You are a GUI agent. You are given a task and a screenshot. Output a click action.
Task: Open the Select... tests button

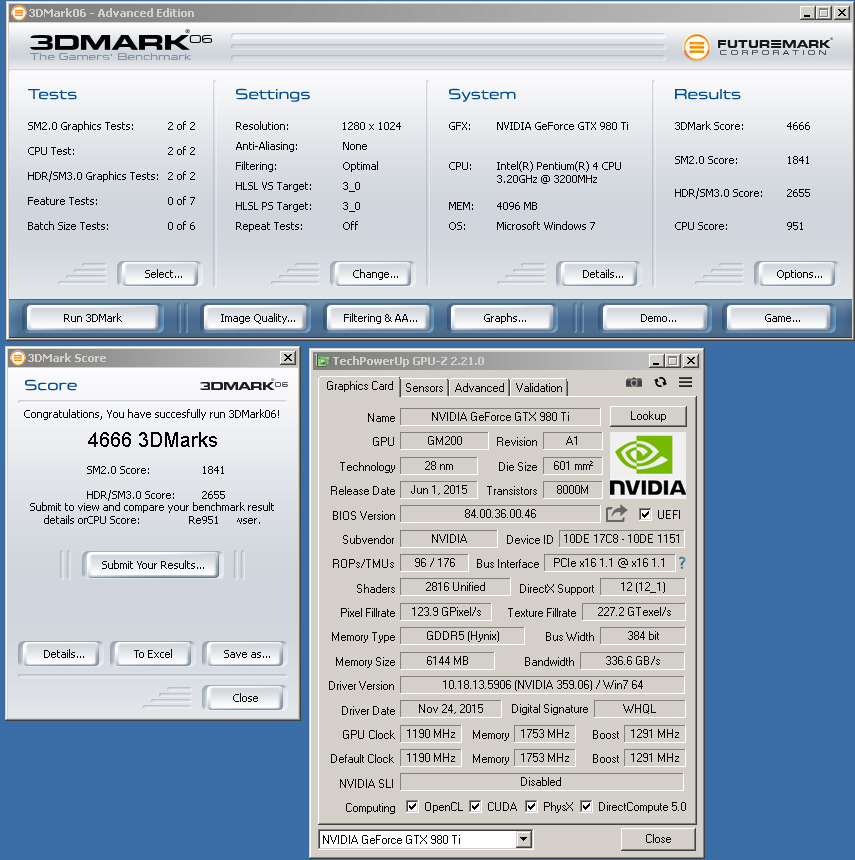coord(160,274)
